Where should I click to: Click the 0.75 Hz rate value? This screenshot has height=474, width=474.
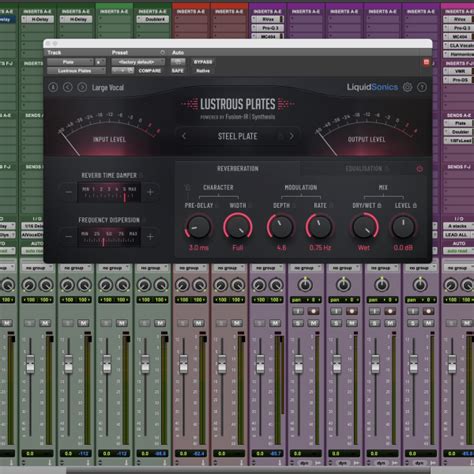pos(320,248)
